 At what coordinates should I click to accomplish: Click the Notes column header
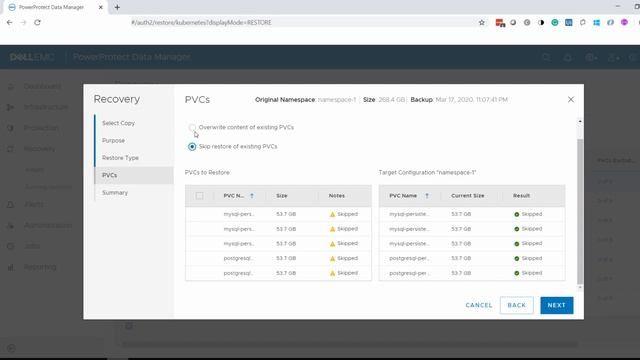pyautogui.click(x=337, y=196)
